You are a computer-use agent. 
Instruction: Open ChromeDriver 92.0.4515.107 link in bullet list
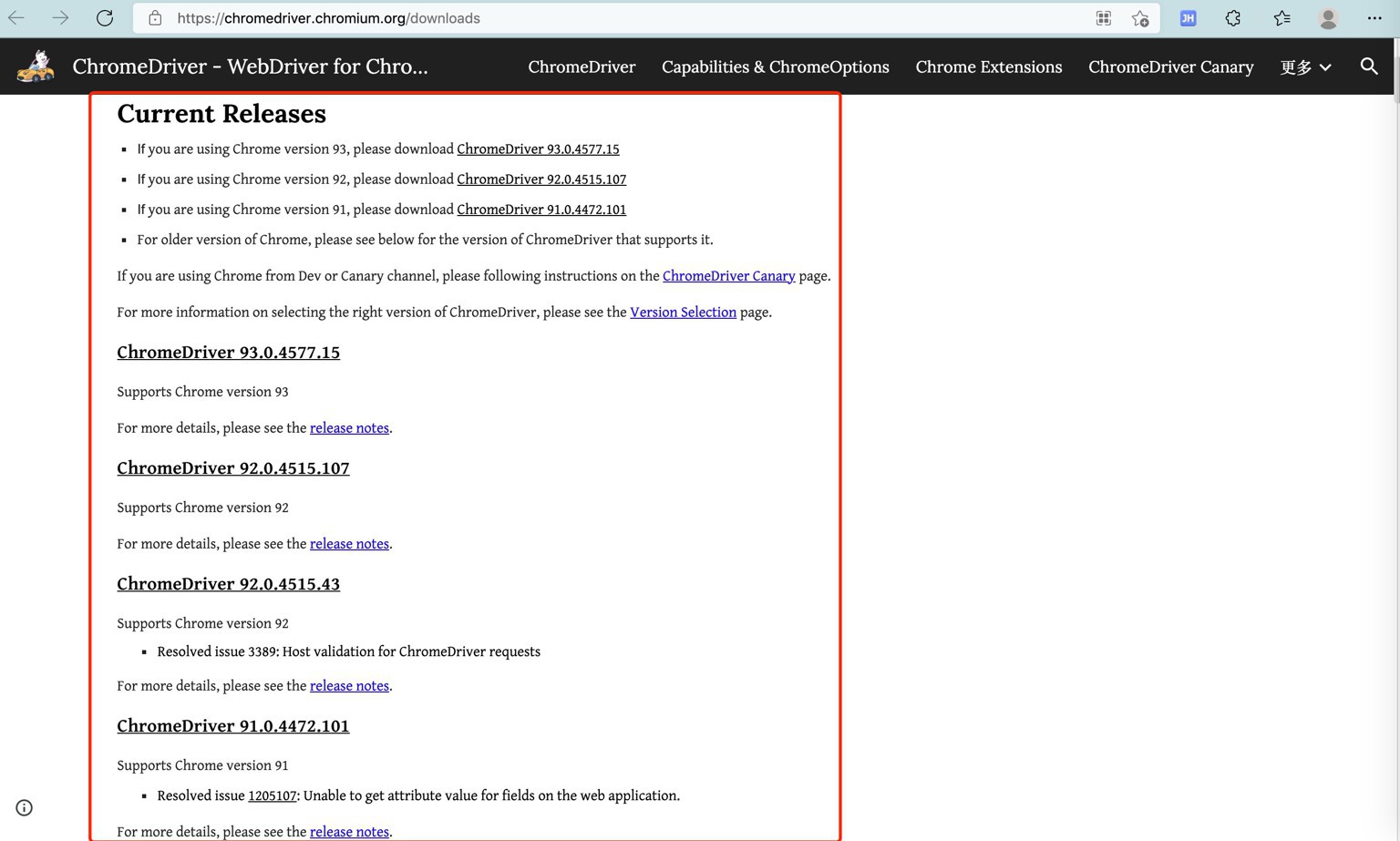[x=541, y=179]
